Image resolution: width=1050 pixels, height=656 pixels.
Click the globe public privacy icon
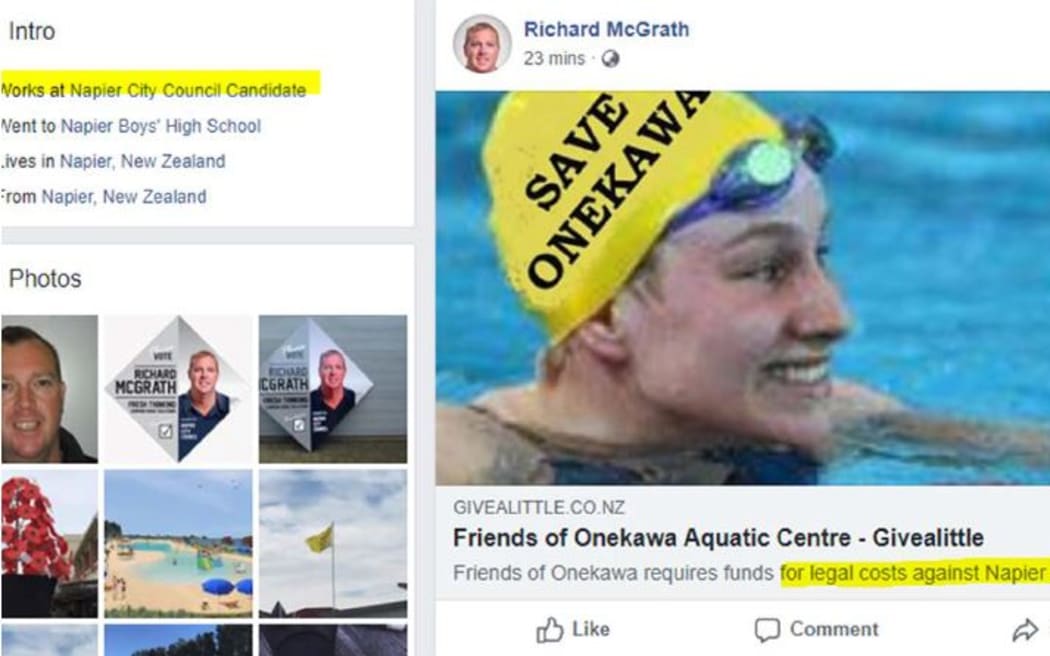click(610, 59)
